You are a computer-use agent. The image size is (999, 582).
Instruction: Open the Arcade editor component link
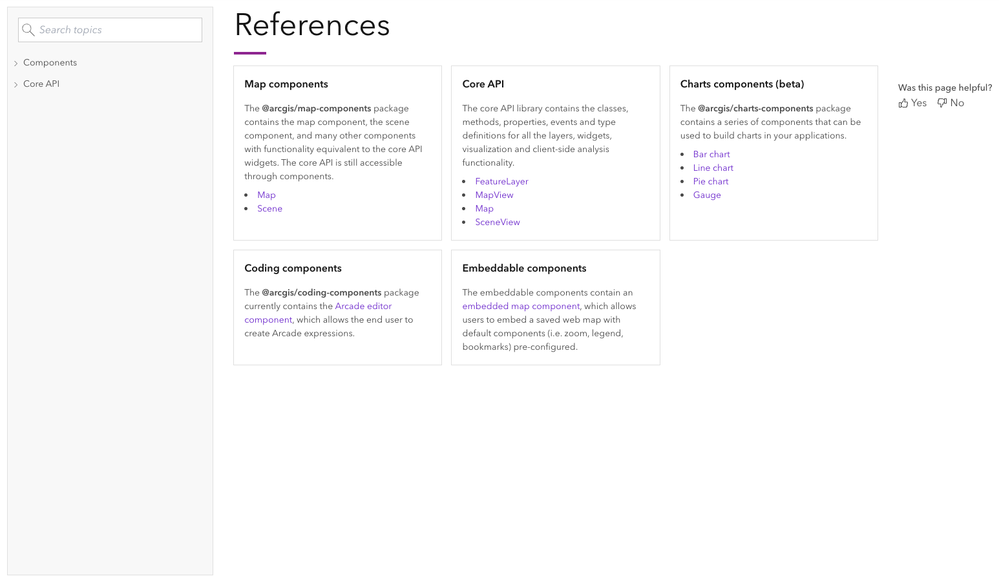pos(363,306)
